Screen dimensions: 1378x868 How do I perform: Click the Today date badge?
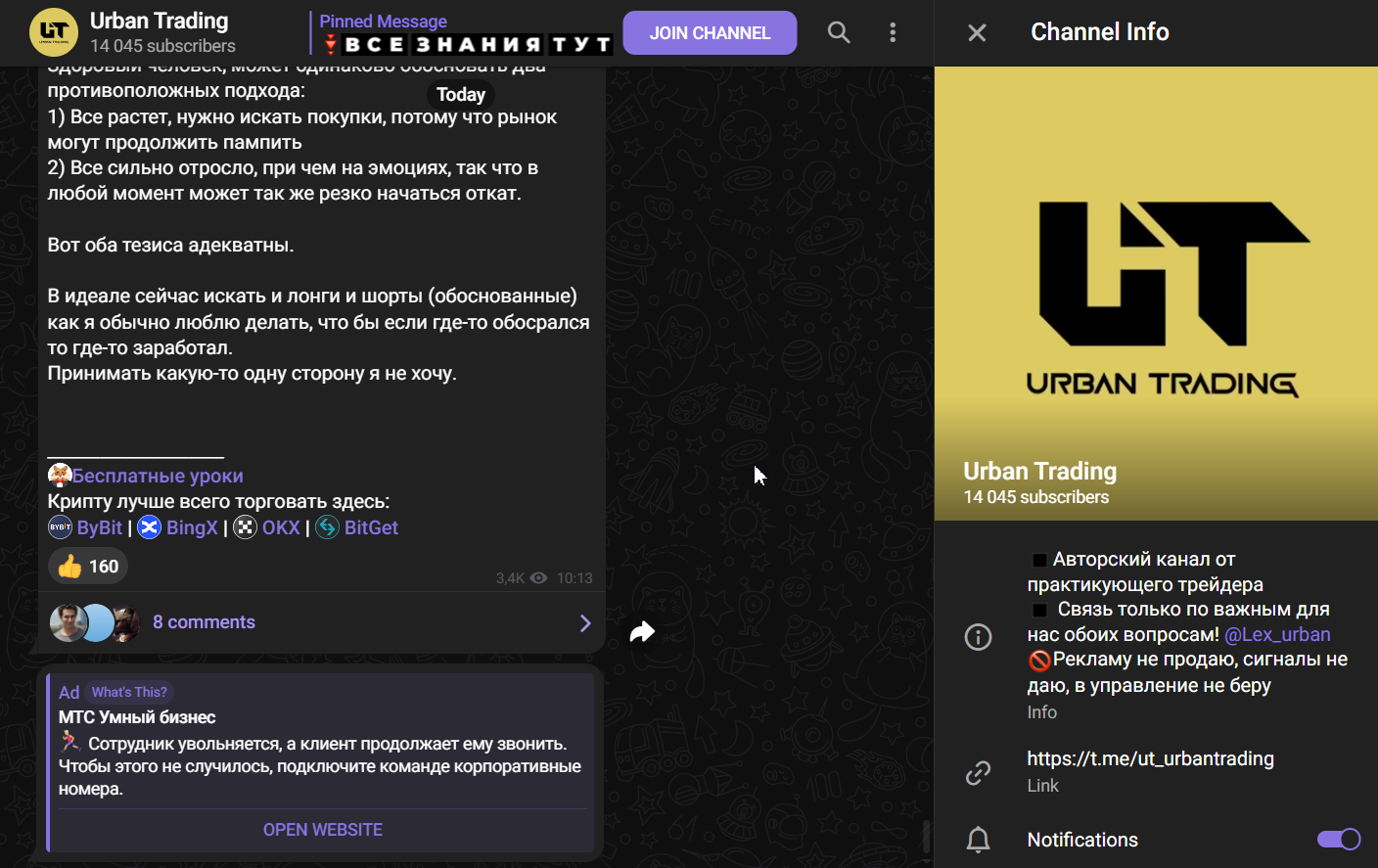coord(461,95)
